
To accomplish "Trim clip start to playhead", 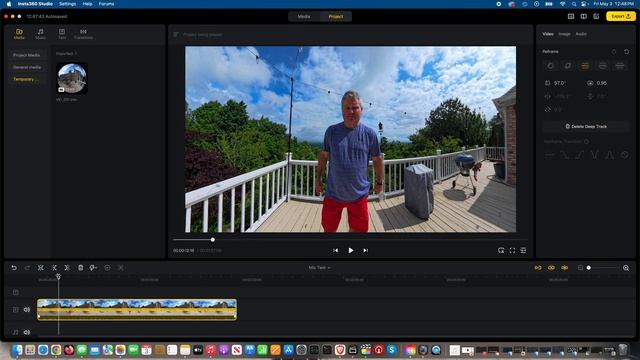I will 54,268.
